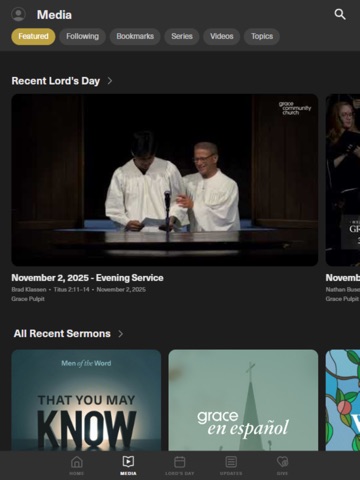Expand Recent Lord's Day chevron

[110, 81]
